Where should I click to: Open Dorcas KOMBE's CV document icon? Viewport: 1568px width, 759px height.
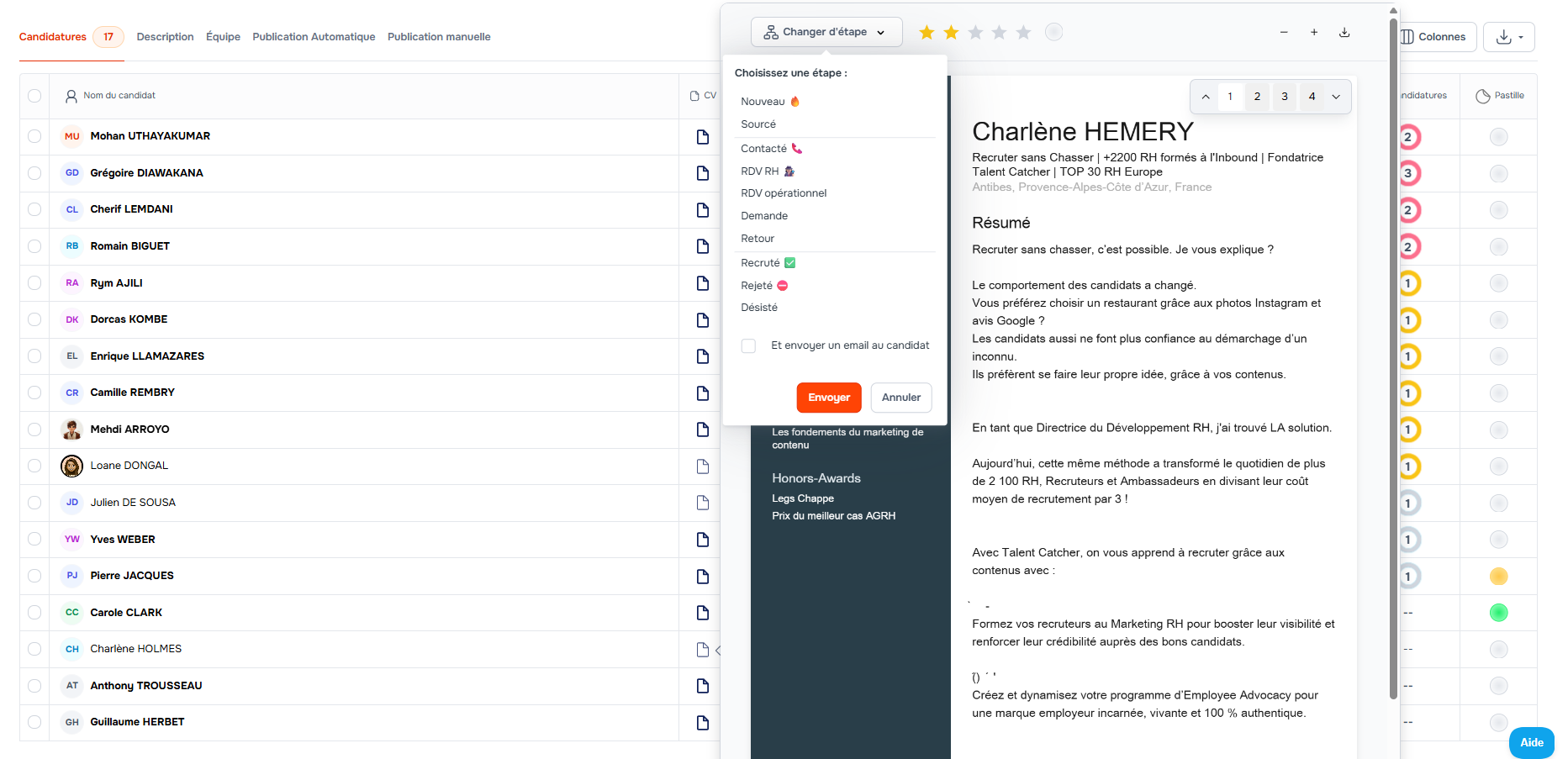(703, 319)
